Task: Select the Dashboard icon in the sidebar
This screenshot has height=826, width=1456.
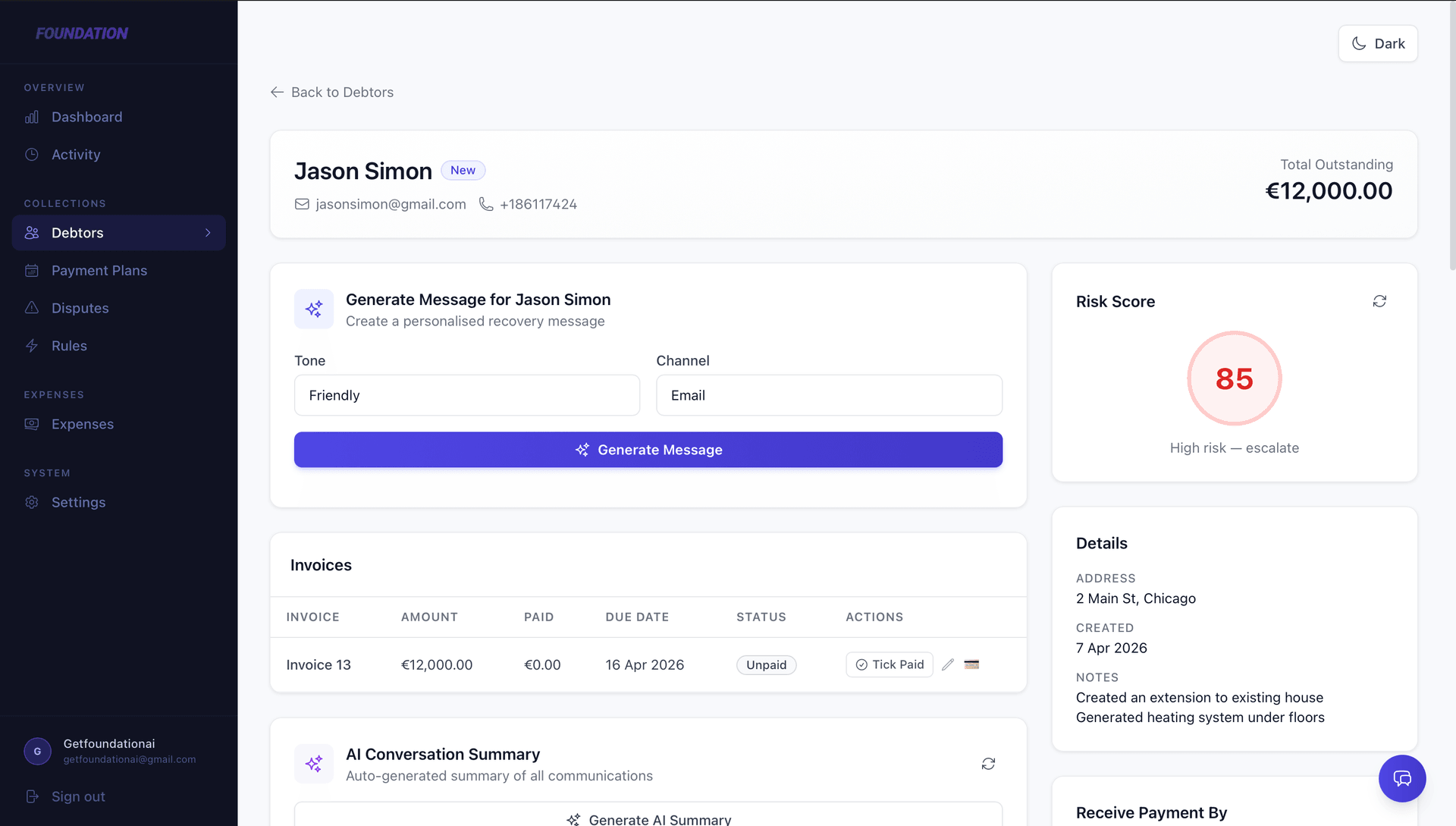Action: [31, 117]
